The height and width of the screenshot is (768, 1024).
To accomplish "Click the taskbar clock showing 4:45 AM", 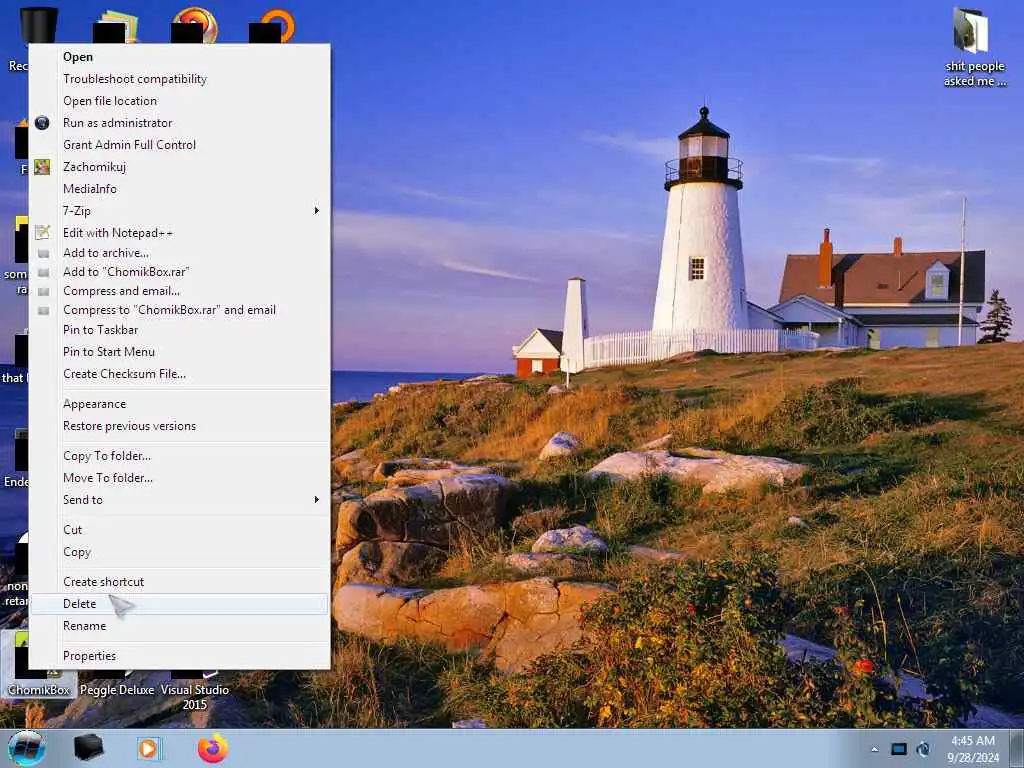I will 973,749.
